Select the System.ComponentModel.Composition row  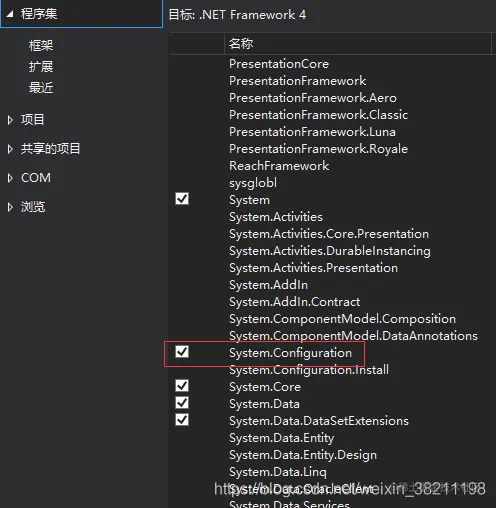[x=343, y=319]
